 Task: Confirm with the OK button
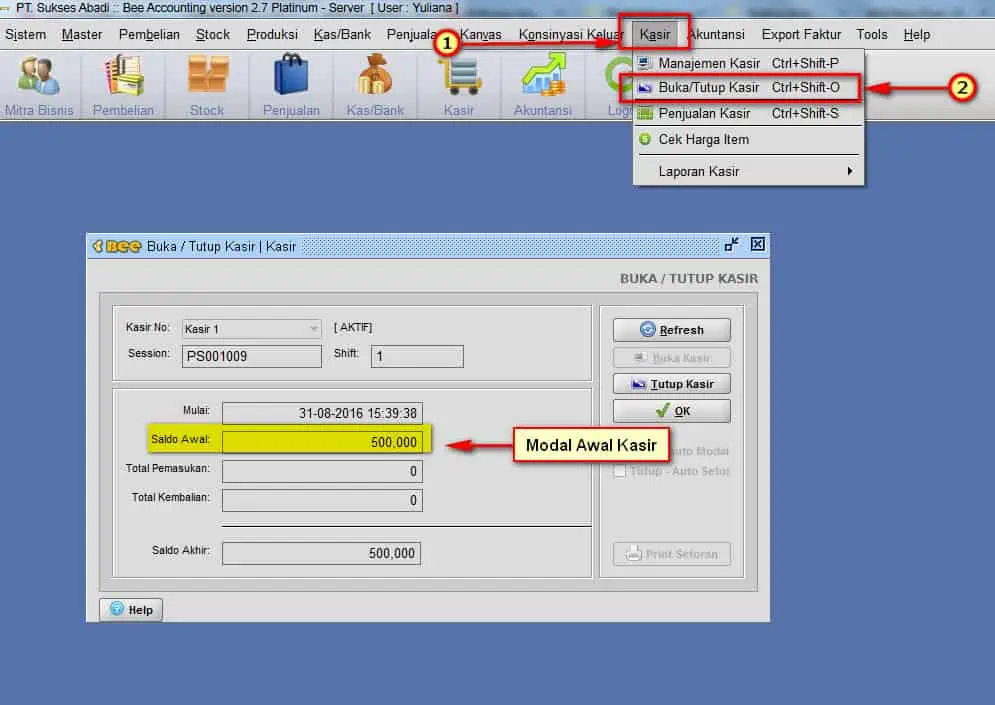[671, 411]
